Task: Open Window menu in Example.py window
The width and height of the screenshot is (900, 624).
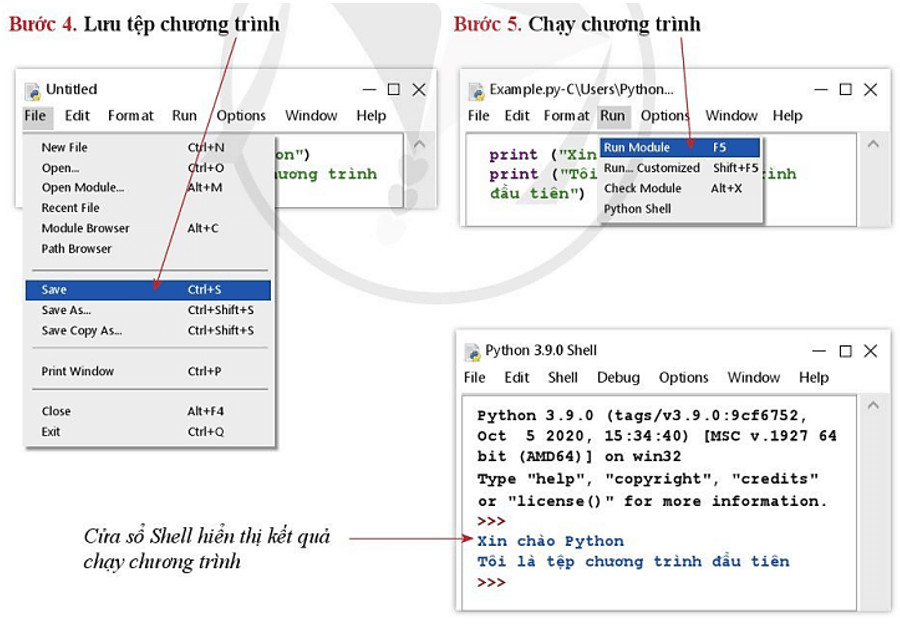Action: click(731, 115)
